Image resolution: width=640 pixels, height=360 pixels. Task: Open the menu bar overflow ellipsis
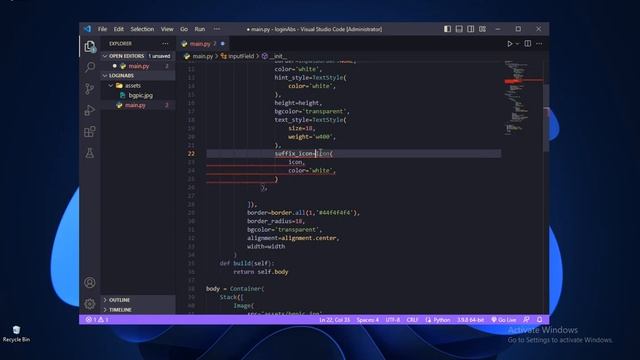tap(217, 29)
